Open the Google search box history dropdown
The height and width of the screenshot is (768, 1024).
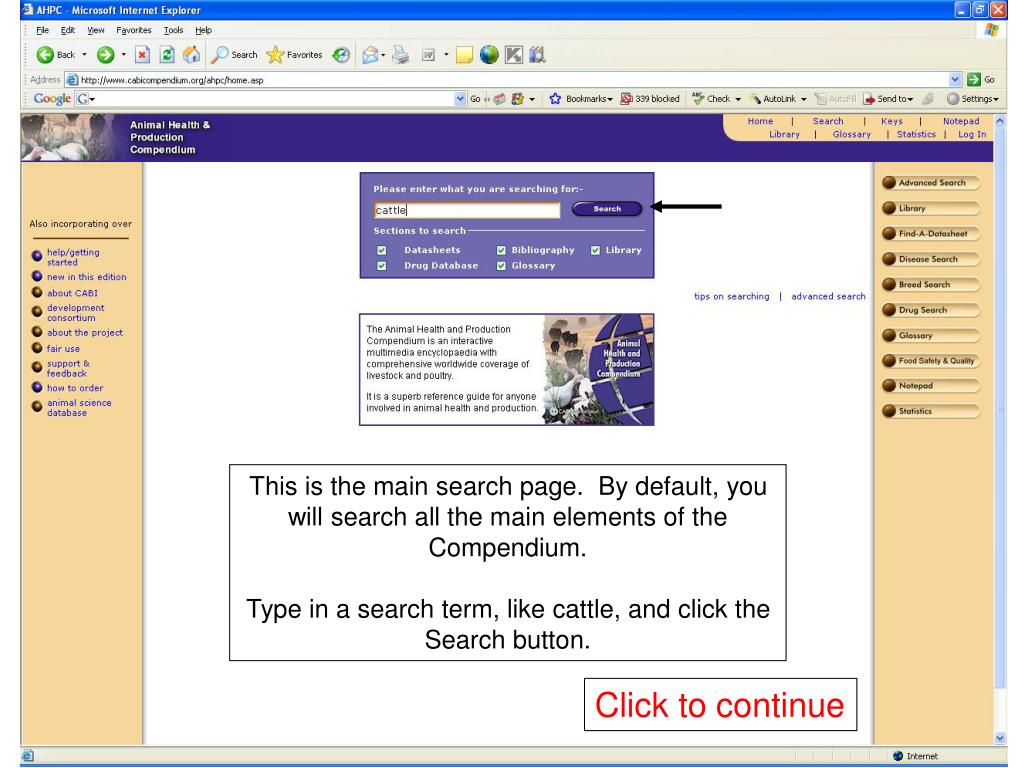pyautogui.click(x=460, y=99)
